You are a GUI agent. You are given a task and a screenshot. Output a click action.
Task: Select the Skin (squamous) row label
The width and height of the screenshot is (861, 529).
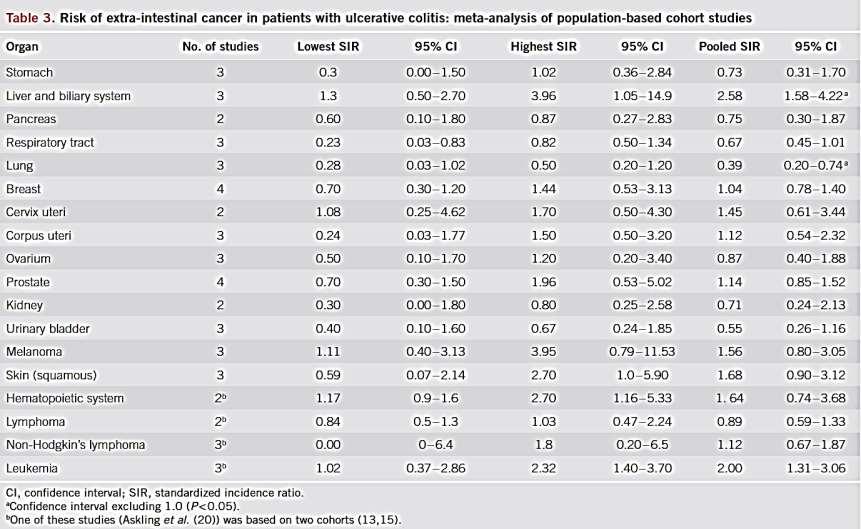tap(51, 375)
